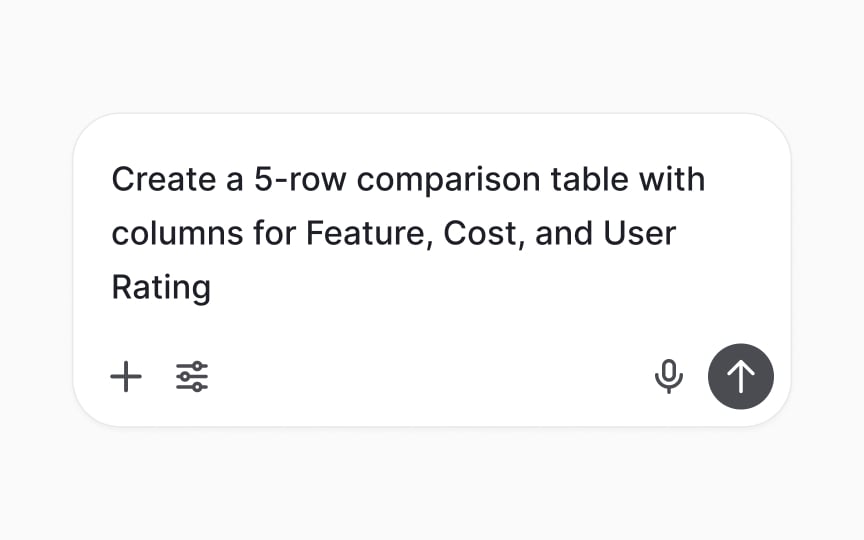The width and height of the screenshot is (864, 540).
Task: Open the tools sliders icon
Action: (x=192, y=377)
